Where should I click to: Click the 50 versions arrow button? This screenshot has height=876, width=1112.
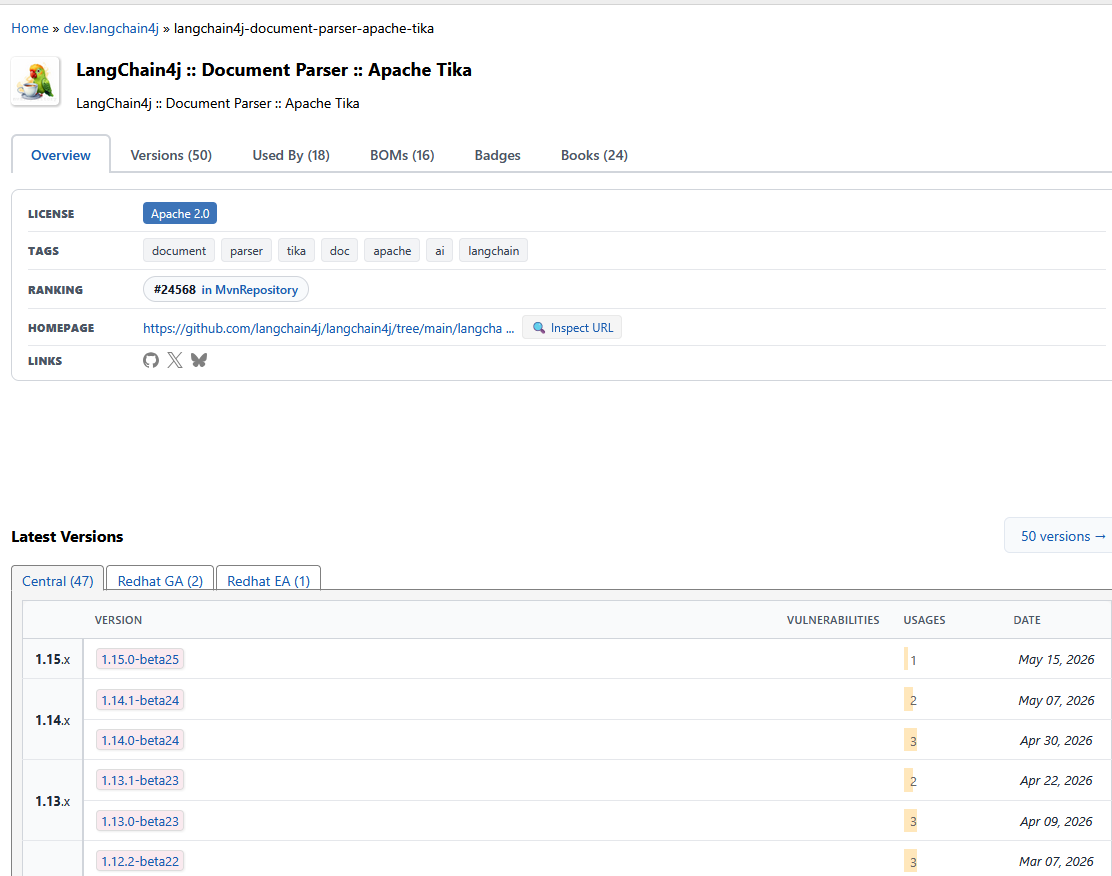click(1062, 536)
